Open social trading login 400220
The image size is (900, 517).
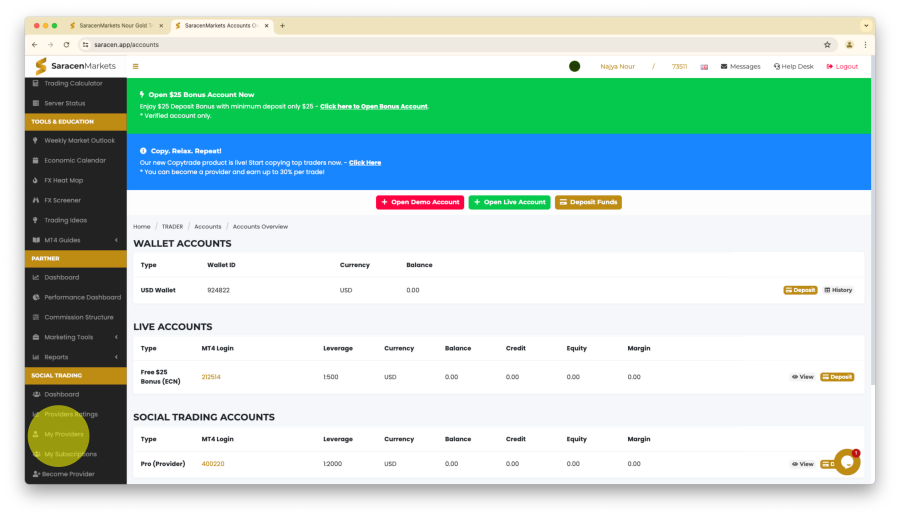(x=213, y=464)
